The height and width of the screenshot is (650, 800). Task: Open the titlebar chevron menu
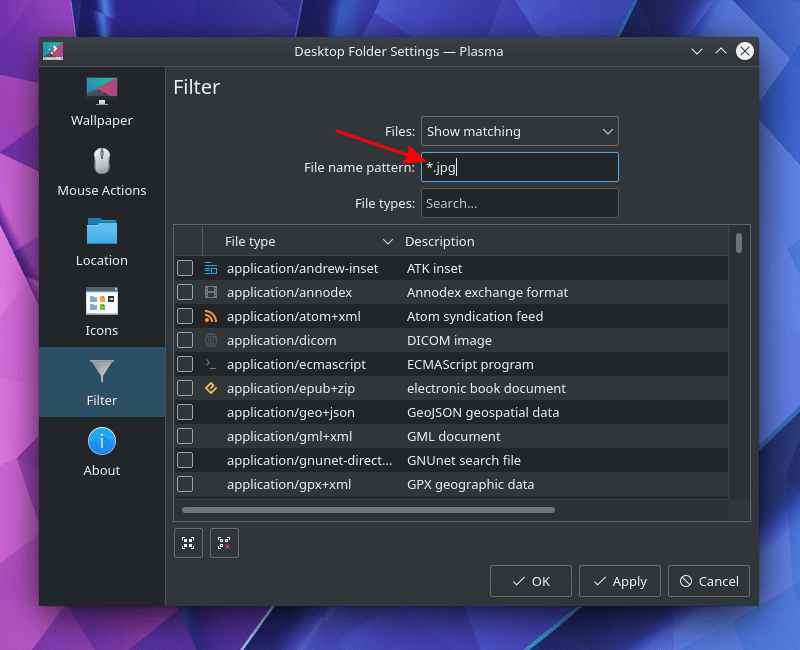tap(697, 51)
